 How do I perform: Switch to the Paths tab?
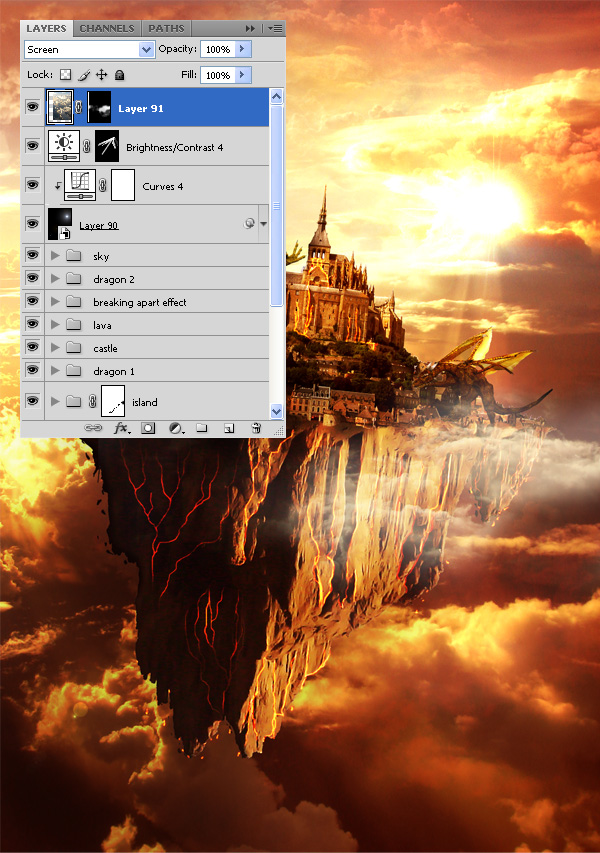coord(166,28)
